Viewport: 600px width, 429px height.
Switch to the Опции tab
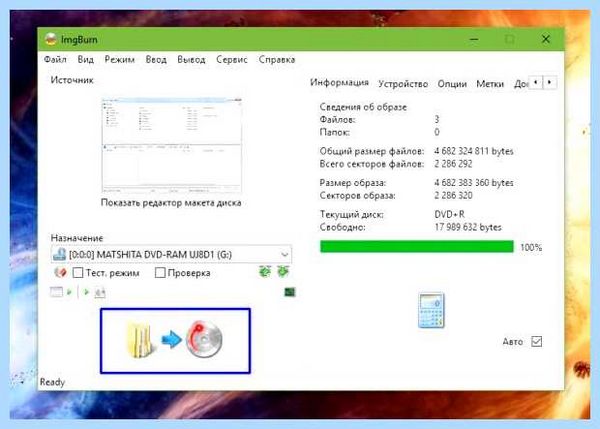pyautogui.click(x=452, y=84)
